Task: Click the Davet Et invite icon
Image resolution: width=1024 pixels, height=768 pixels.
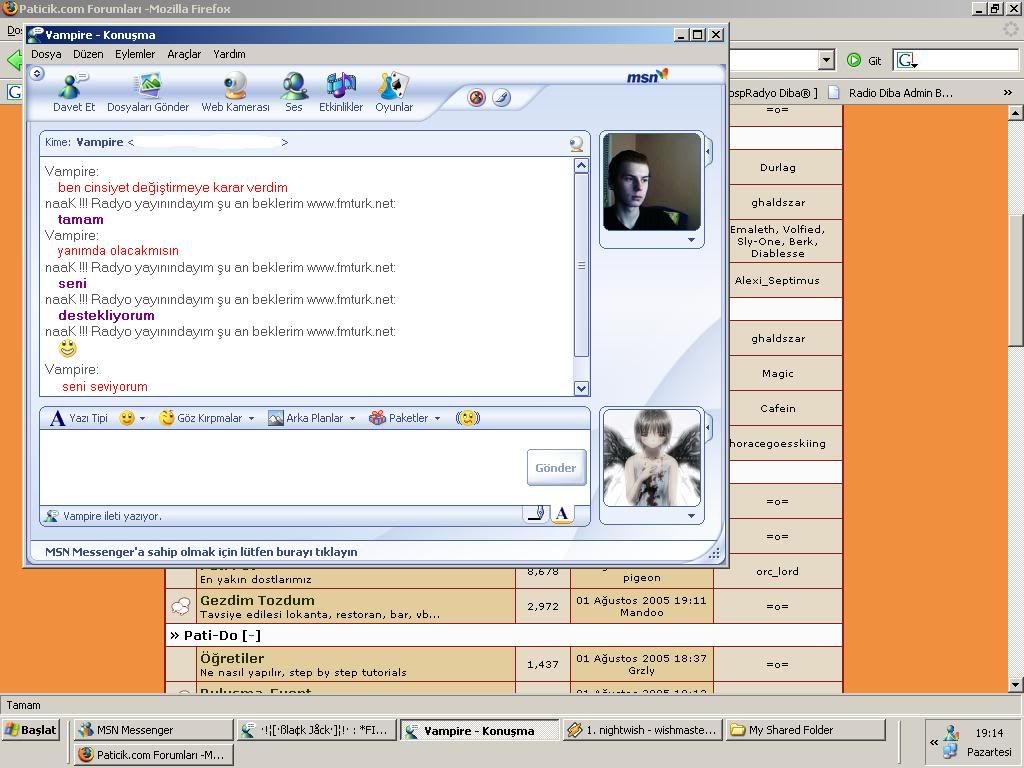Action: point(73,93)
